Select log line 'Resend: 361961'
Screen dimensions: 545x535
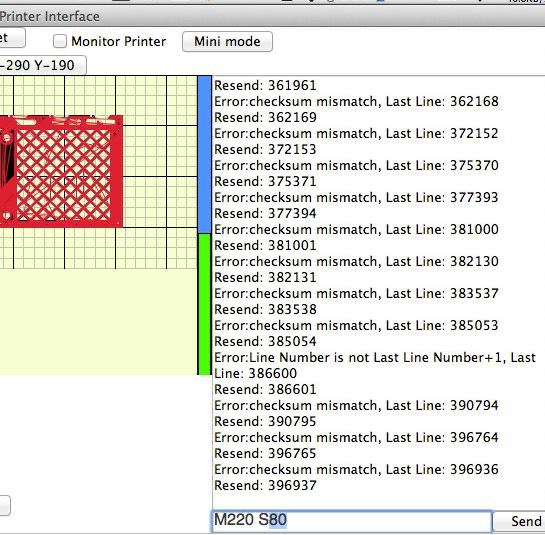tap(265, 86)
